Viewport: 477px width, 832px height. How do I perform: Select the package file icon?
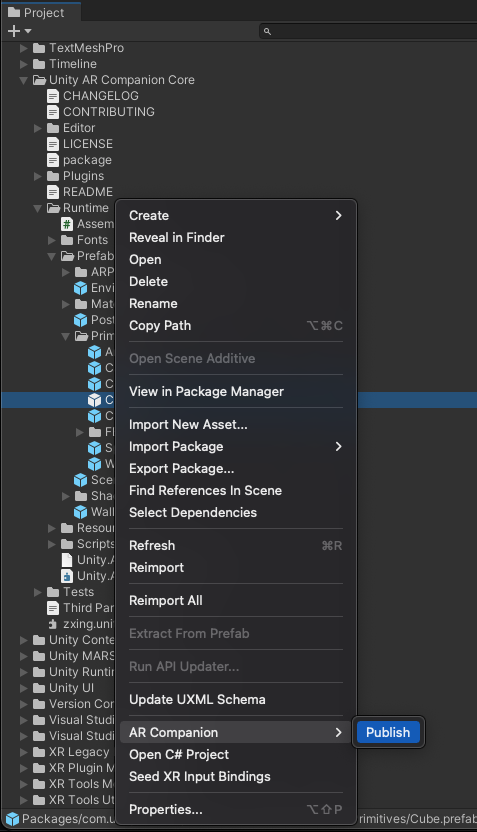[53, 160]
